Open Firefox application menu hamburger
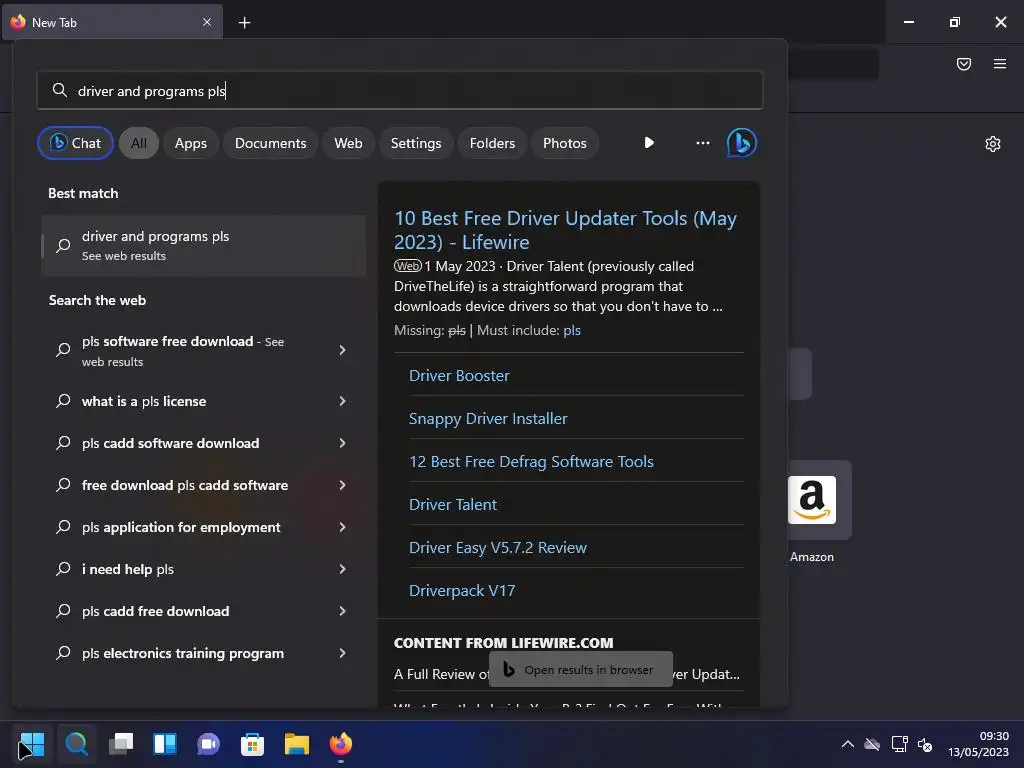The height and width of the screenshot is (768, 1024). pyautogui.click(x=999, y=64)
